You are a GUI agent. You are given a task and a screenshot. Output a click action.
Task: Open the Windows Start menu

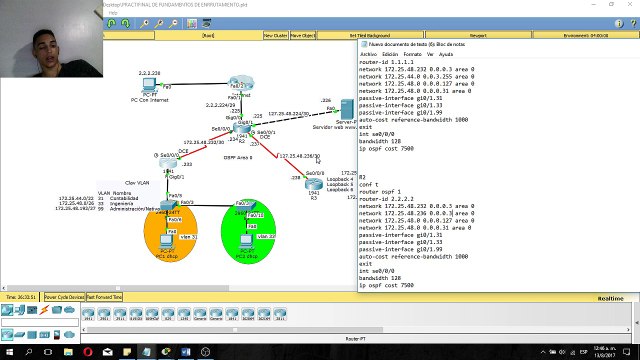click(9, 352)
